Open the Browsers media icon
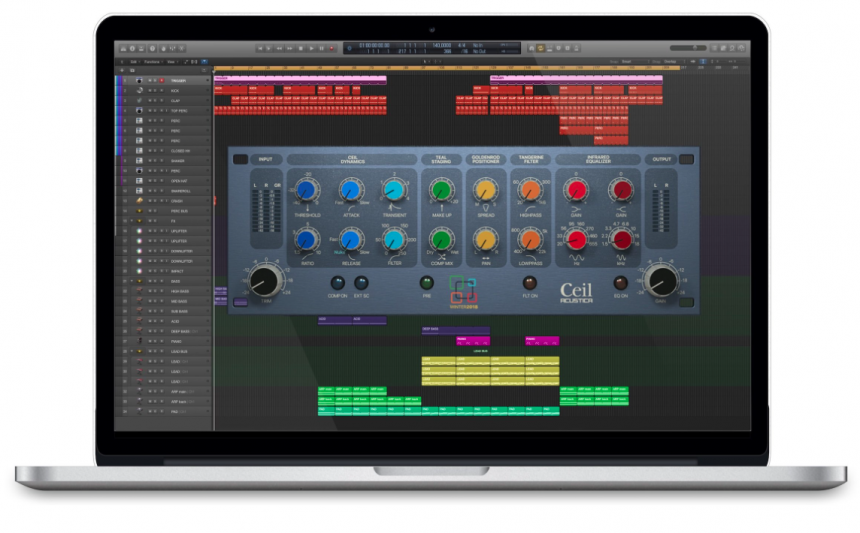Screen dimensions: 860x533 (741, 48)
